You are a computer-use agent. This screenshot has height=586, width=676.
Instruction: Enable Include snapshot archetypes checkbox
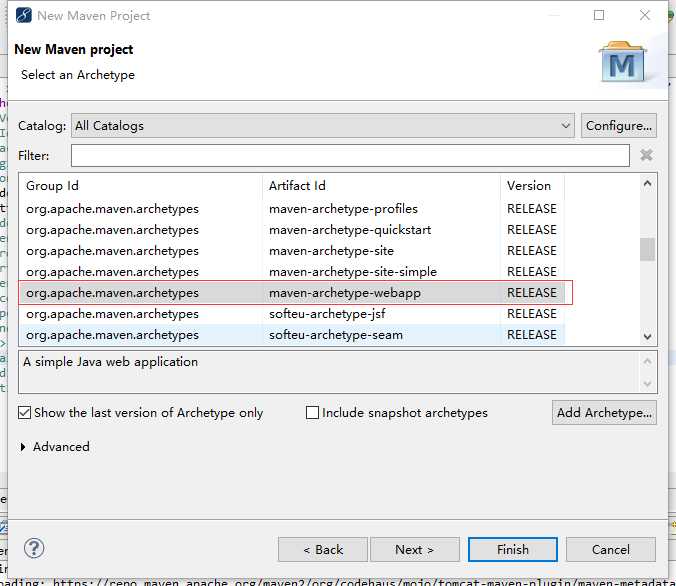point(312,413)
